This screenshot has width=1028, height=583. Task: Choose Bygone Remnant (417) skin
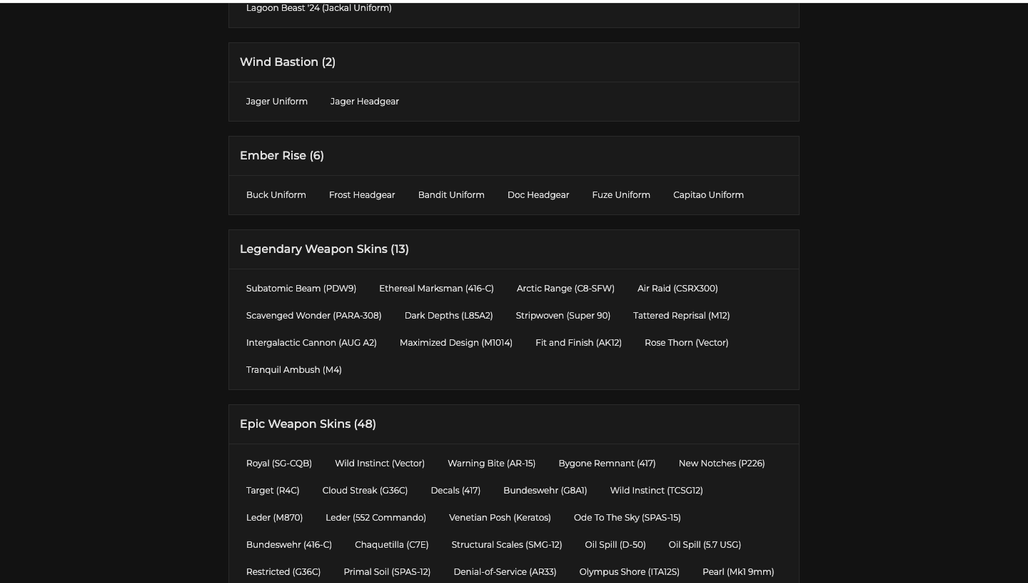pyautogui.click(x=607, y=464)
